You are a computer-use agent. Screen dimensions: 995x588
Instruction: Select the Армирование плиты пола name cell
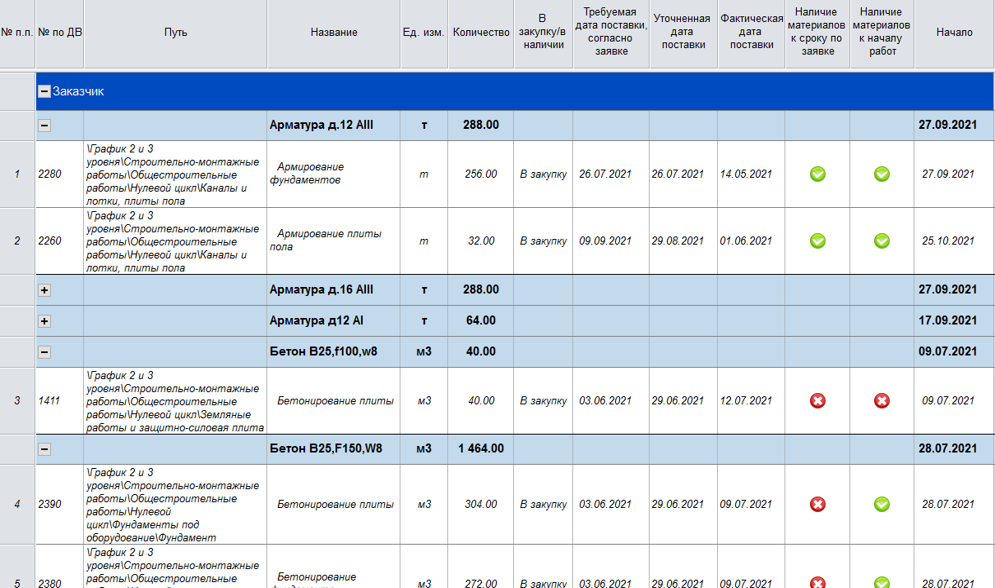tap(334, 241)
